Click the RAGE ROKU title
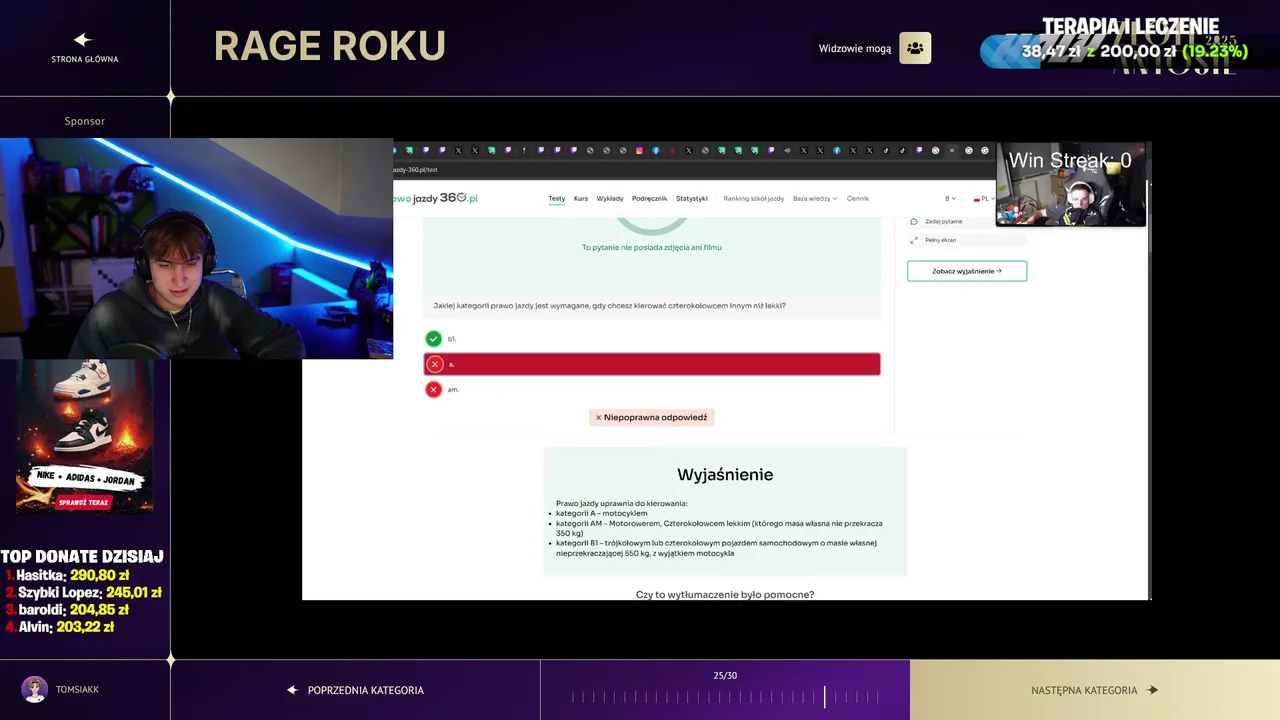The width and height of the screenshot is (1280, 720). click(x=329, y=46)
